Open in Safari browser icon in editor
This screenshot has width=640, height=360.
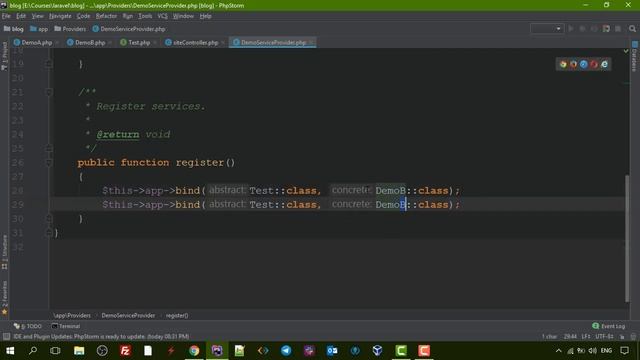584,64
